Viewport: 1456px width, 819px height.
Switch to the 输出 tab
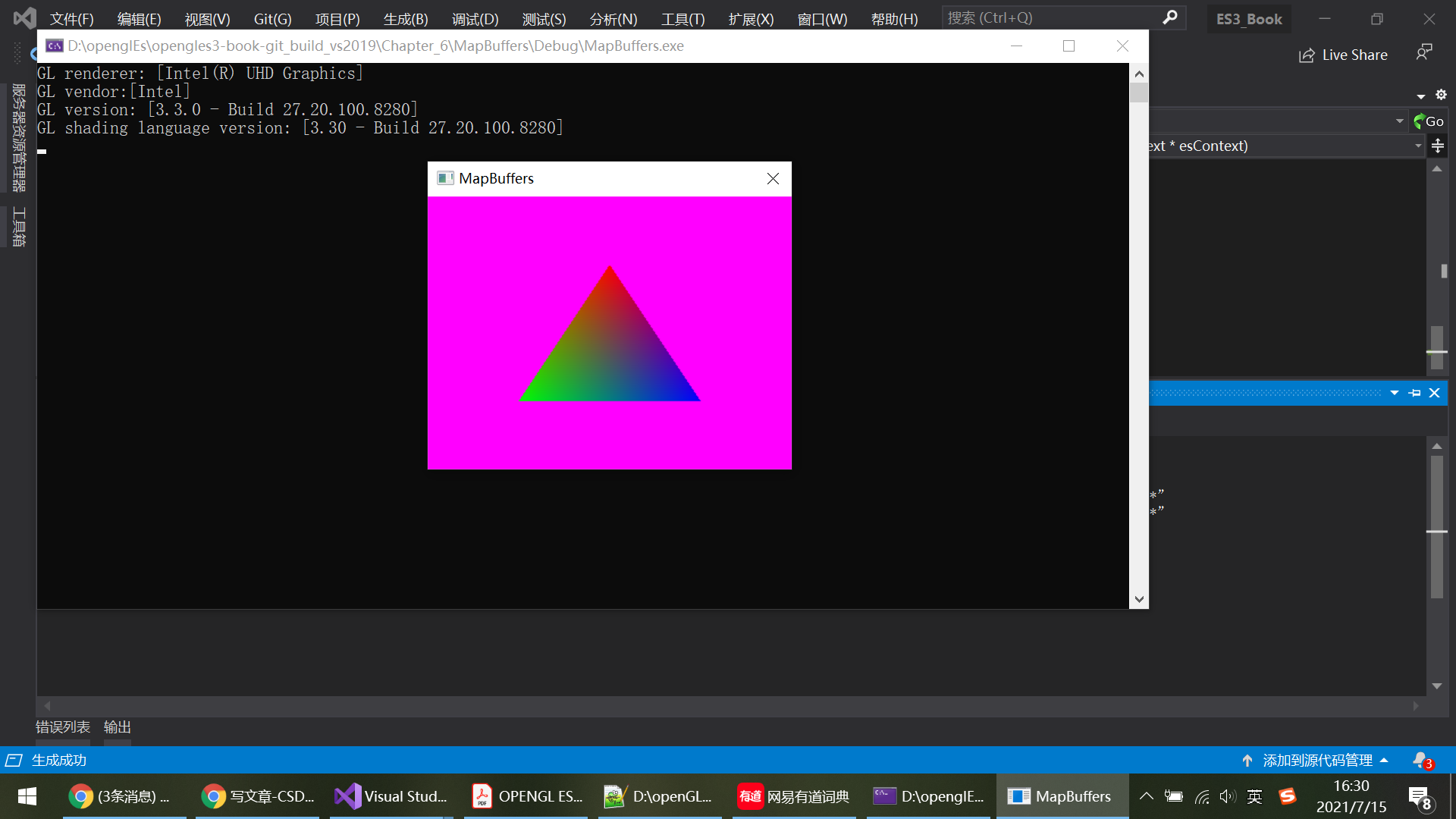116,726
